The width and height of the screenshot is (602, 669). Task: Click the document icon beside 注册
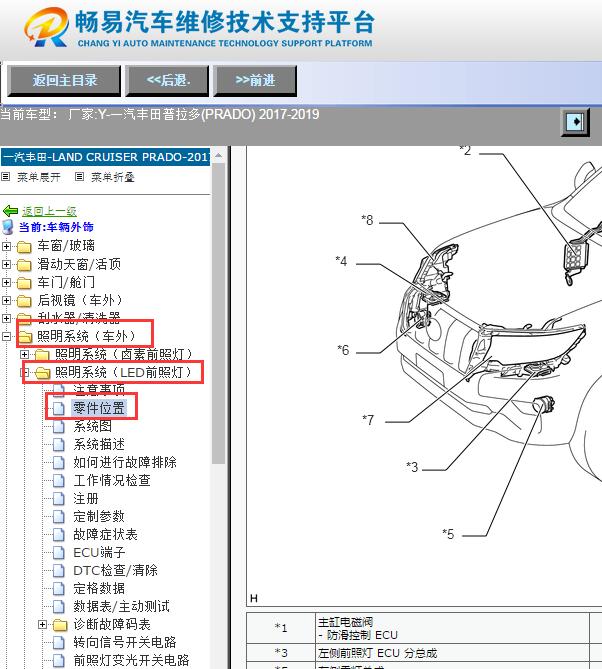[x=58, y=499]
